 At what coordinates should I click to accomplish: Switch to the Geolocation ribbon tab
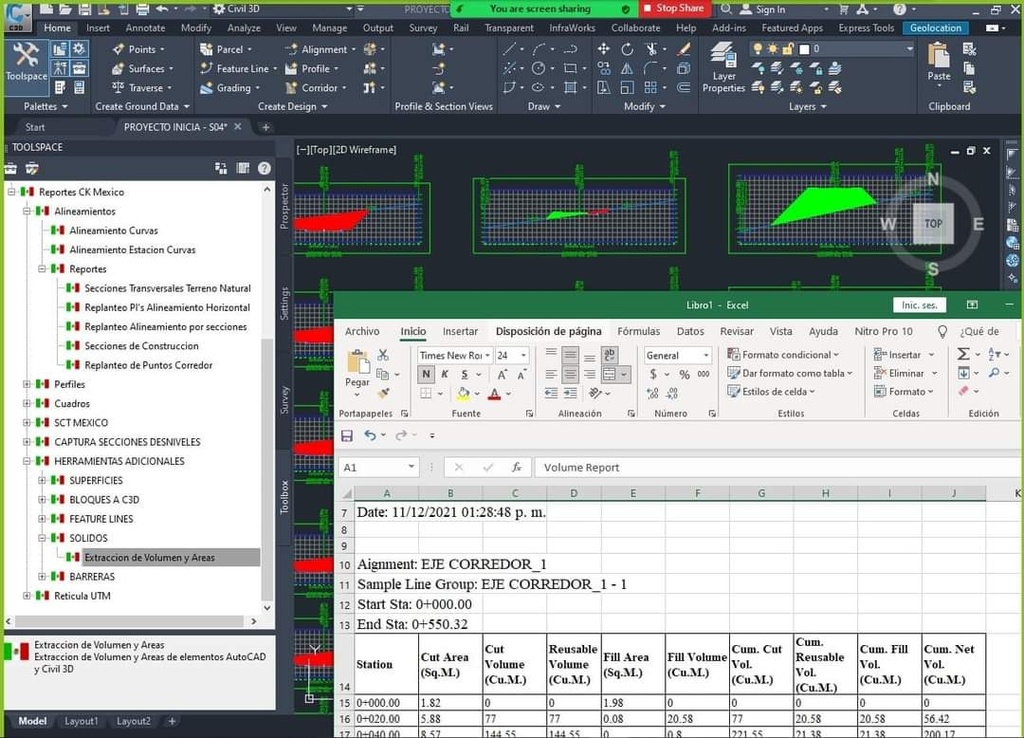tap(935, 28)
